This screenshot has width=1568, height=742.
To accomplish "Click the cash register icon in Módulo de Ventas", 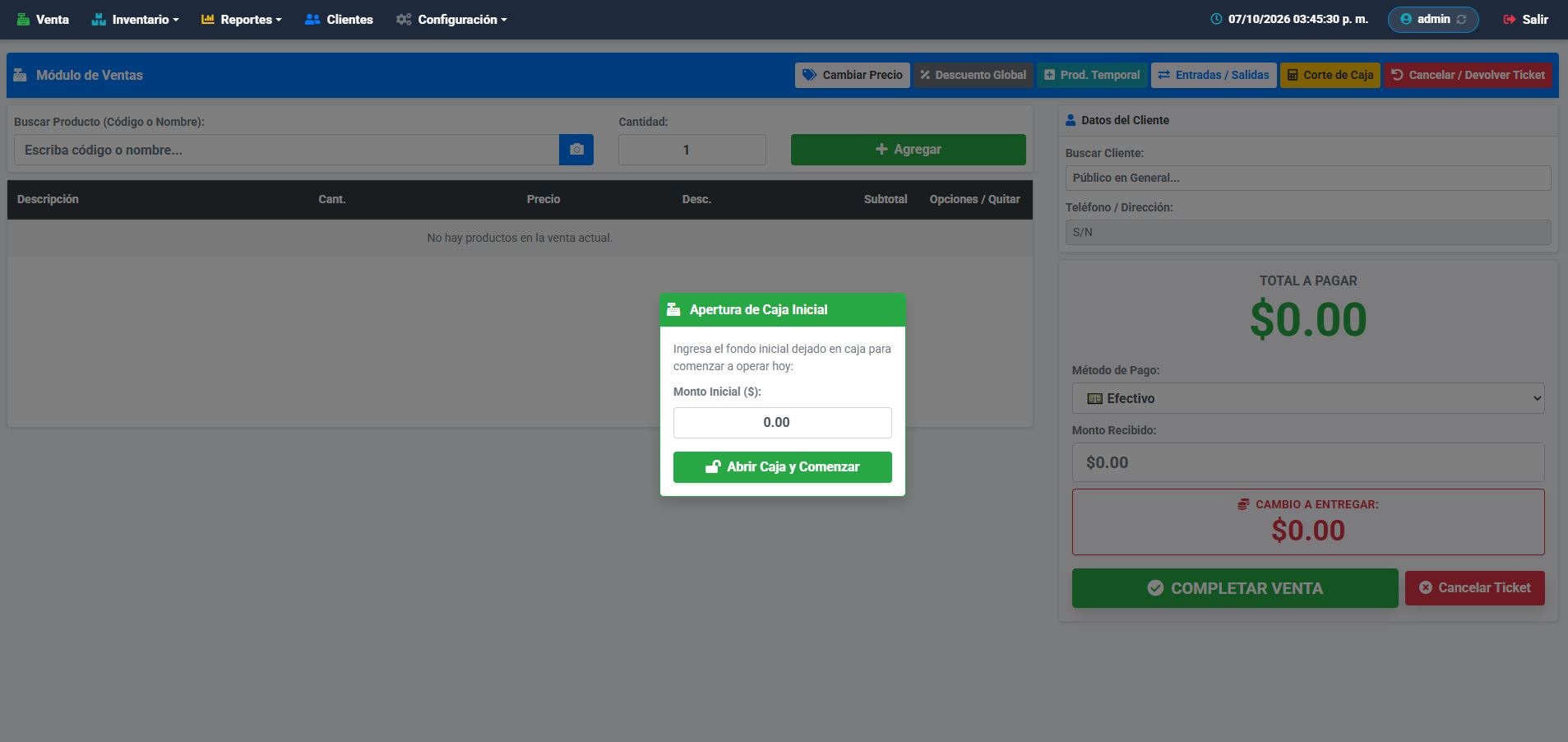I will point(21,75).
